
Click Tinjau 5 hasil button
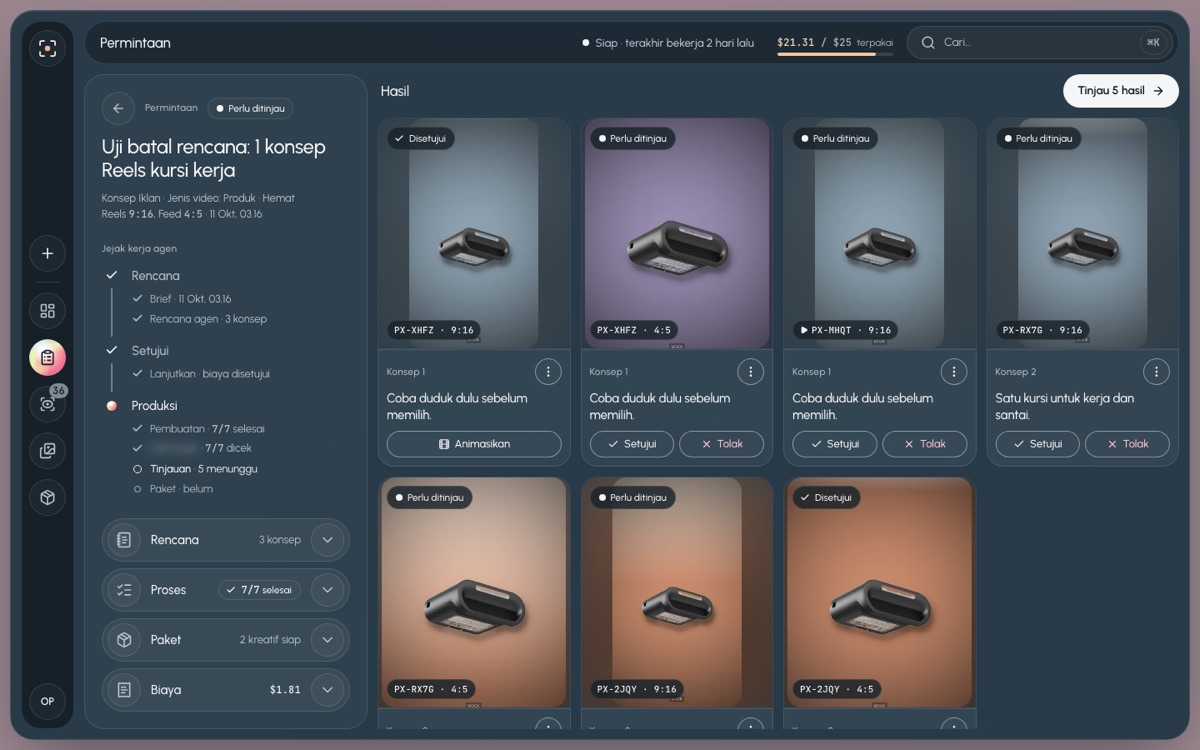click(x=1121, y=91)
